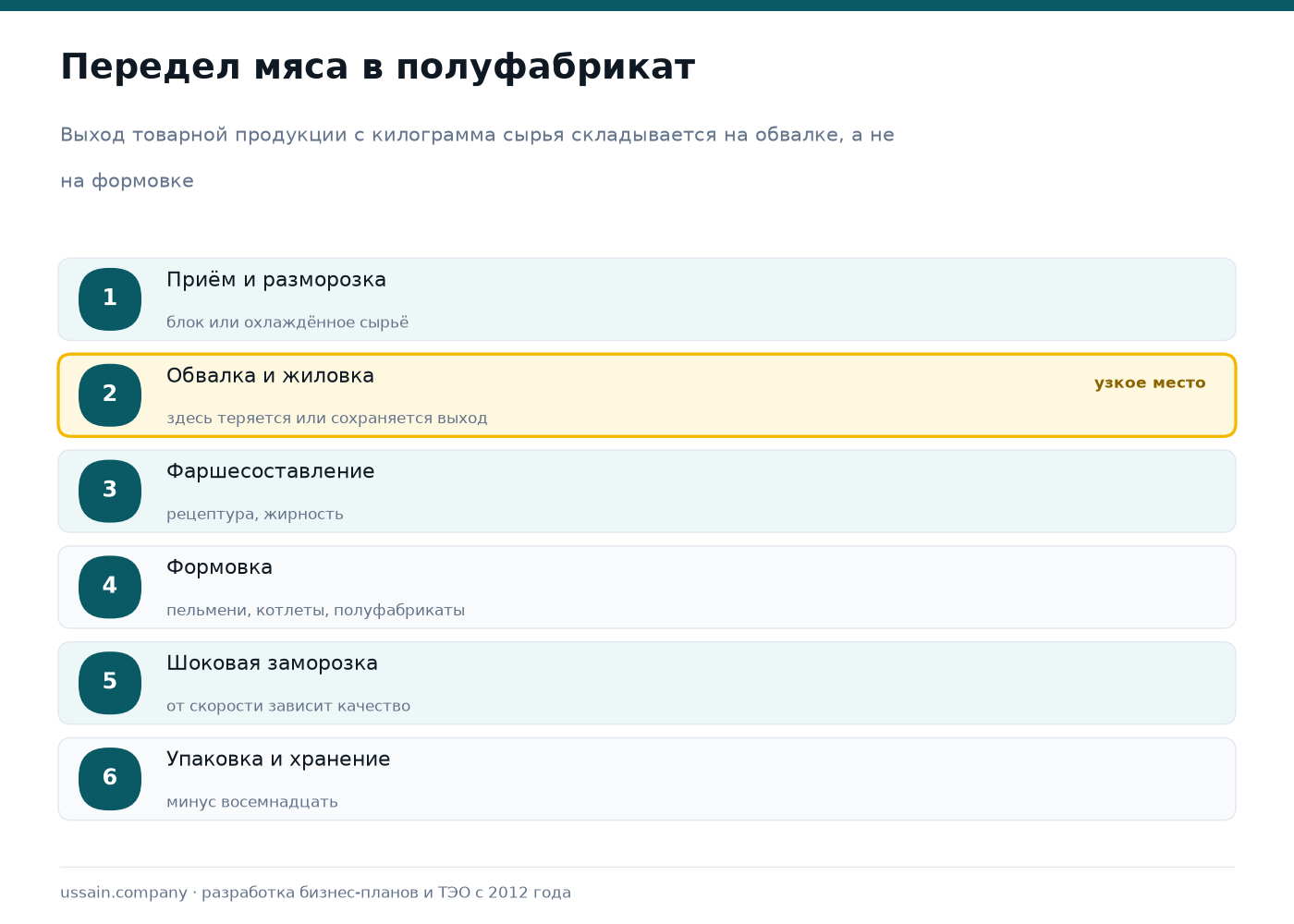The width and height of the screenshot is (1294, 924).
Task: Click the 'Обвалка и жиловка' step title
Action: 270,376
